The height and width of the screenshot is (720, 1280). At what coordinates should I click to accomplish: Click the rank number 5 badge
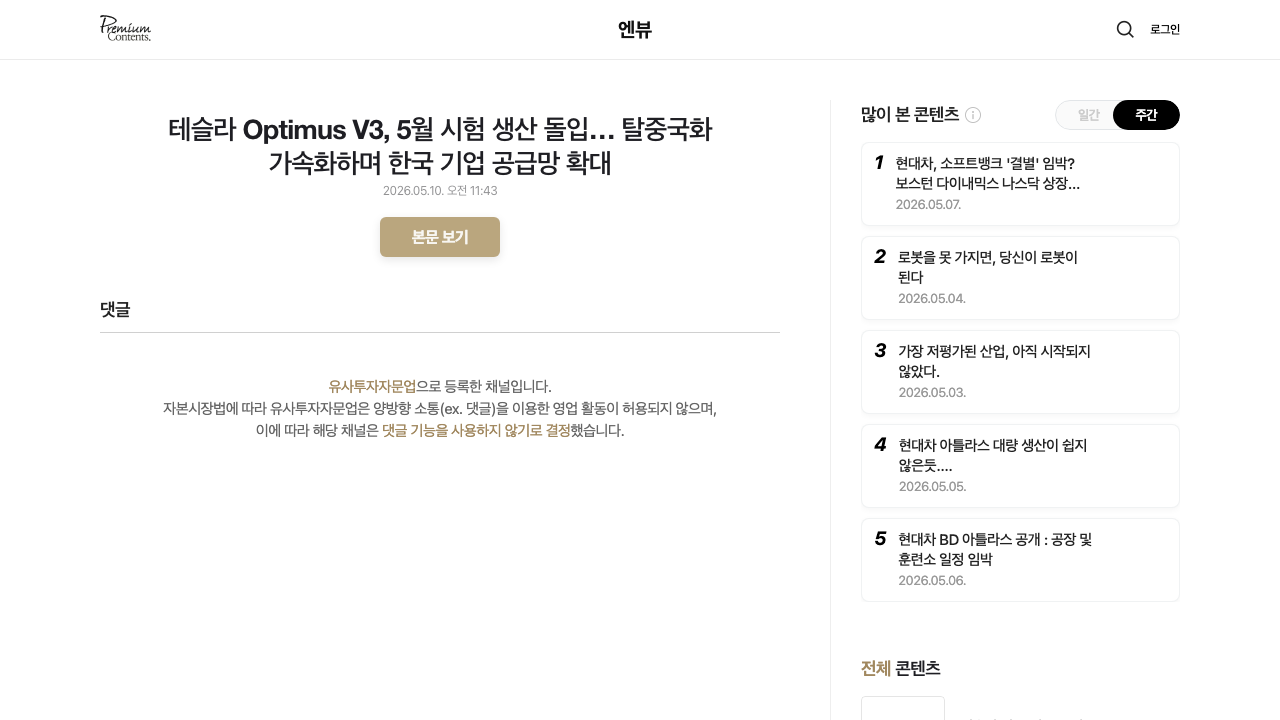pyautogui.click(x=880, y=539)
